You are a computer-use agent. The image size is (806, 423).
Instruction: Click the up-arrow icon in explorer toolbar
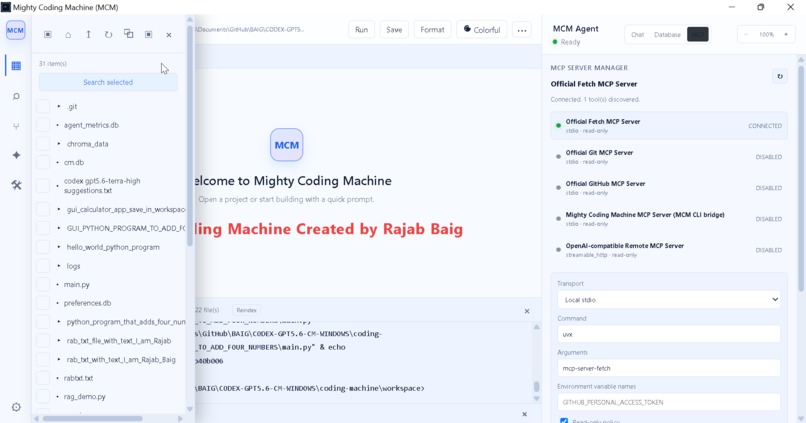click(x=88, y=34)
